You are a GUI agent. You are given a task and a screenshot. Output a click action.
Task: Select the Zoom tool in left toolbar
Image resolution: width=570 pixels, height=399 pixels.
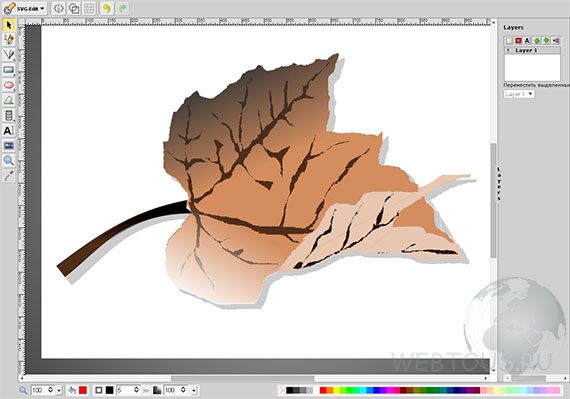click(9, 161)
